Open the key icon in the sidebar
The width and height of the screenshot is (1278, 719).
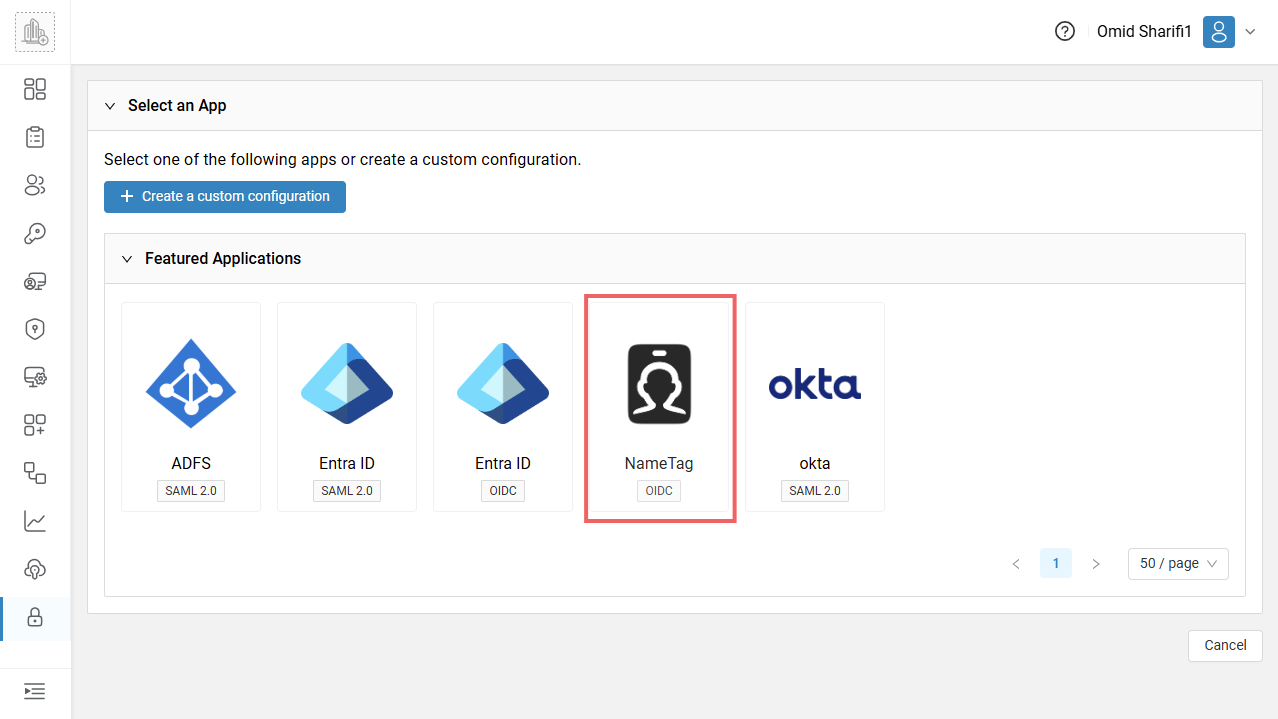tap(35, 233)
